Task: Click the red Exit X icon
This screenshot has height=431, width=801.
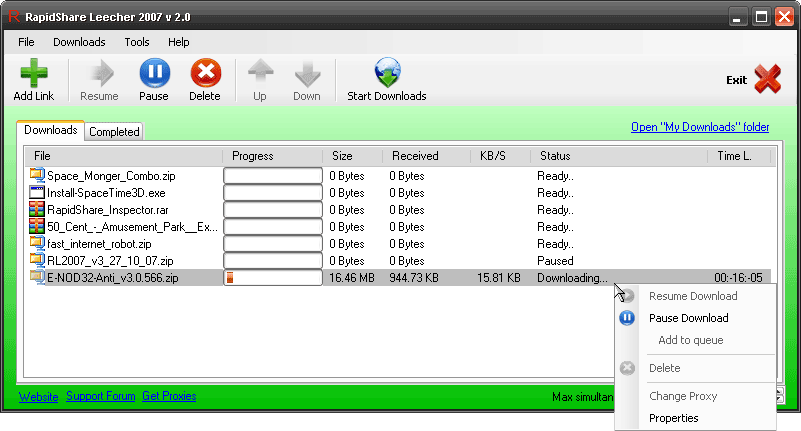Action: coord(767,78)
